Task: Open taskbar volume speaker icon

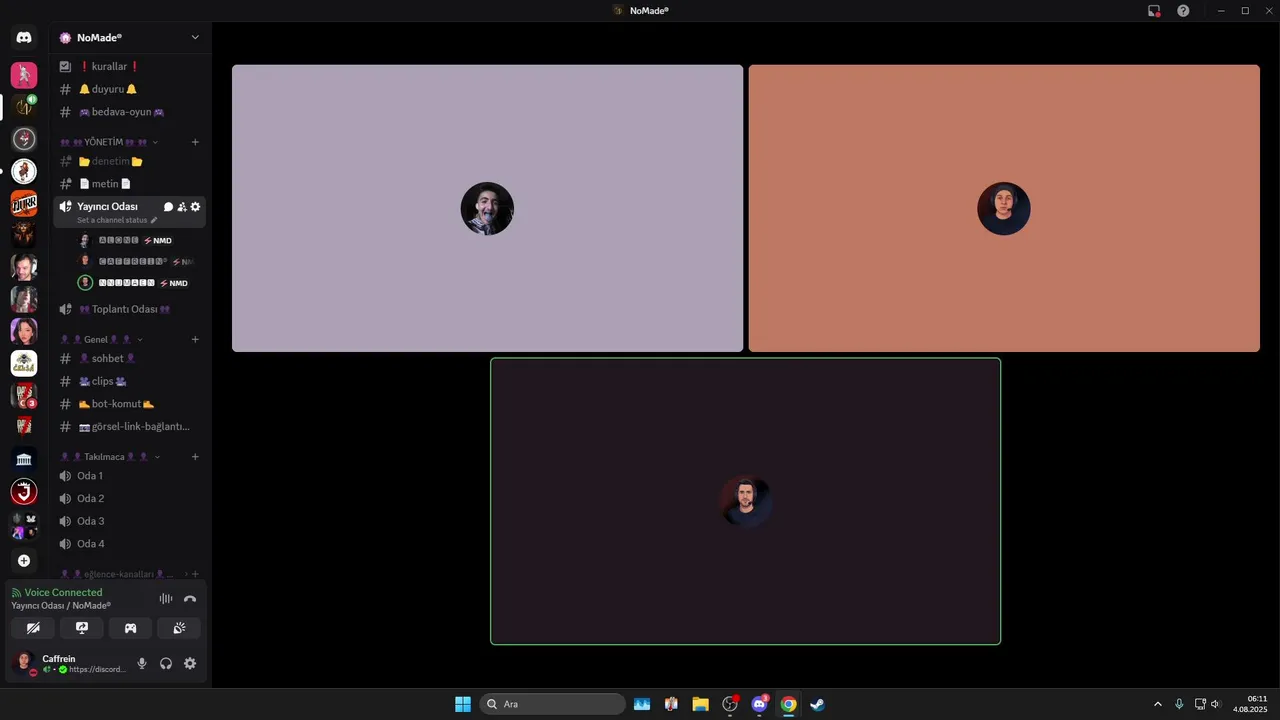Action: [x=1216, y=704]
